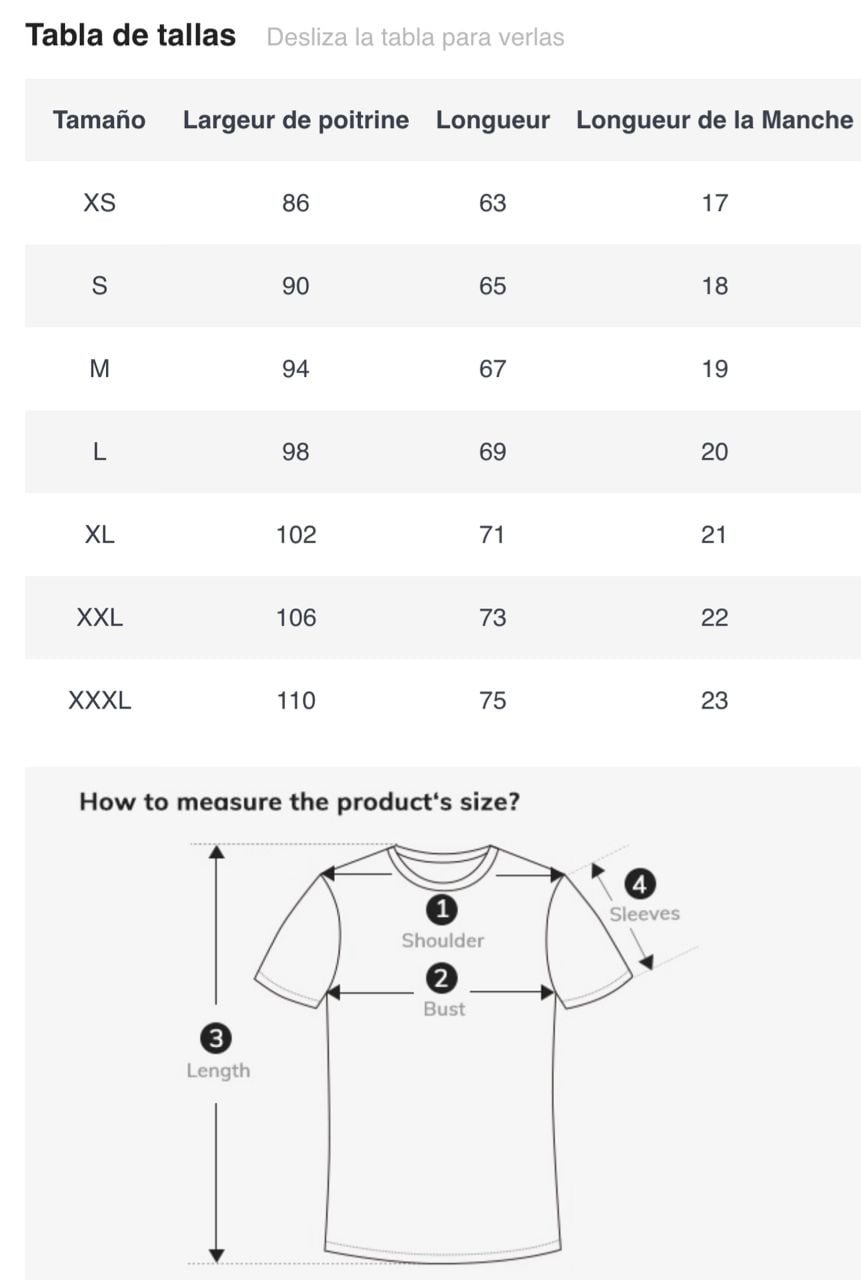Click the XXXL size row label
This screenshot has height=1280, width=861.
99,701
